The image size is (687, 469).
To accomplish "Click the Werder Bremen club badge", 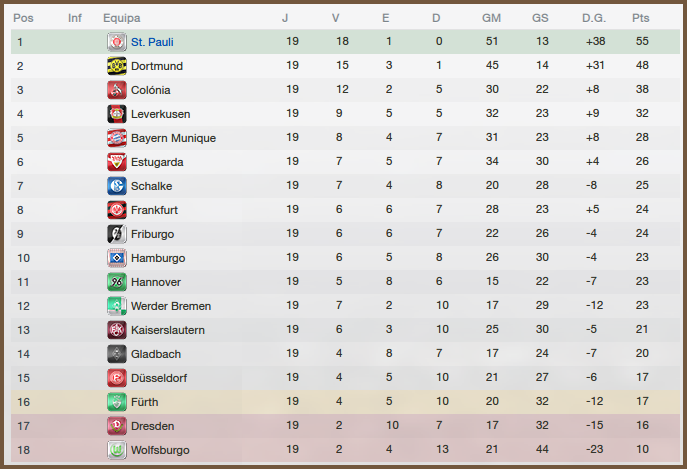I will click(116, 306).
